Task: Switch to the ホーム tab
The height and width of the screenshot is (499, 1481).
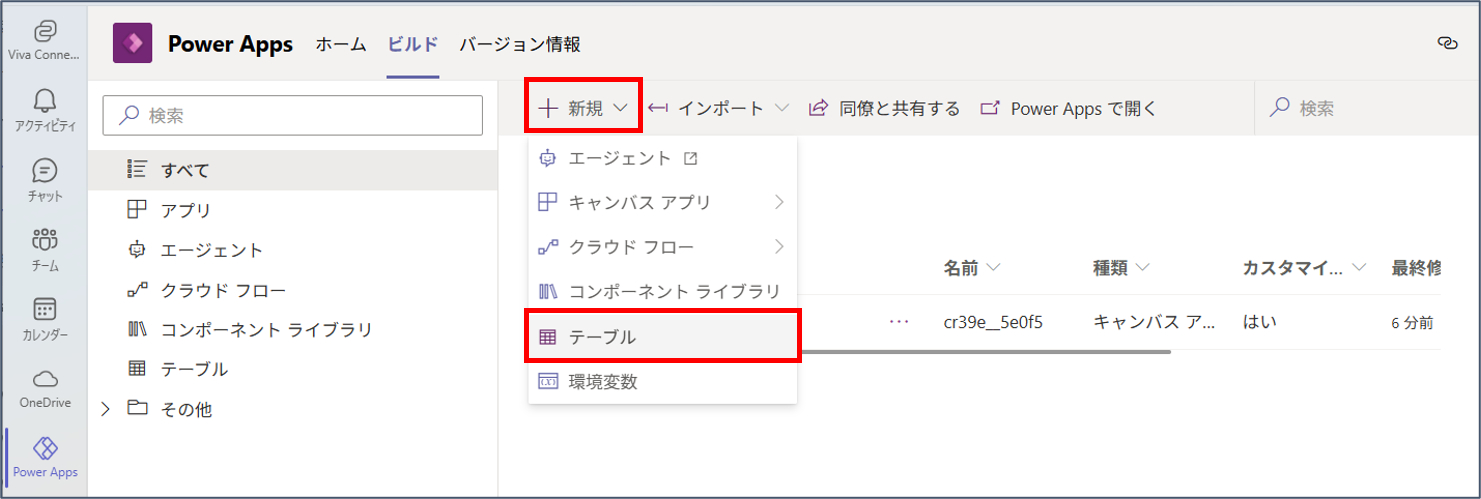Action: coord(340,44)
